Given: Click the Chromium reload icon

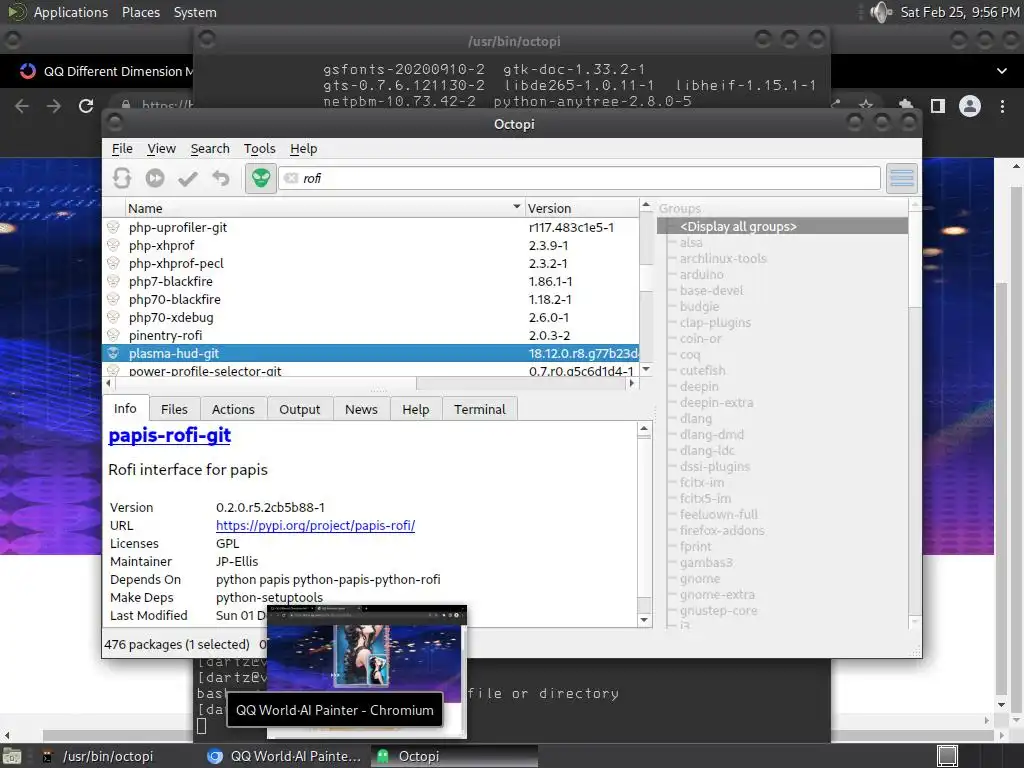Looking at the screenshot, I should 86,106.
